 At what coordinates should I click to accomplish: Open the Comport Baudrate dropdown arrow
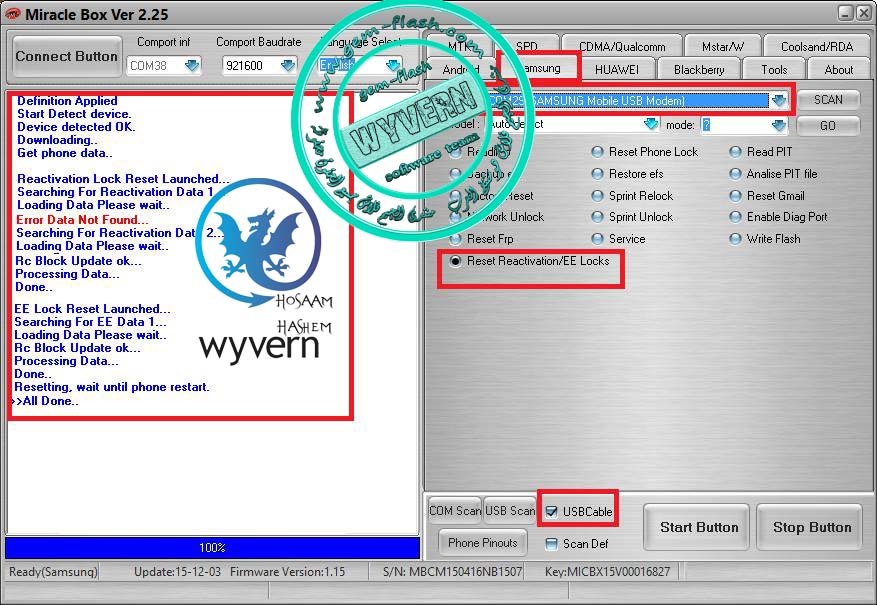(x=287, y=66)
